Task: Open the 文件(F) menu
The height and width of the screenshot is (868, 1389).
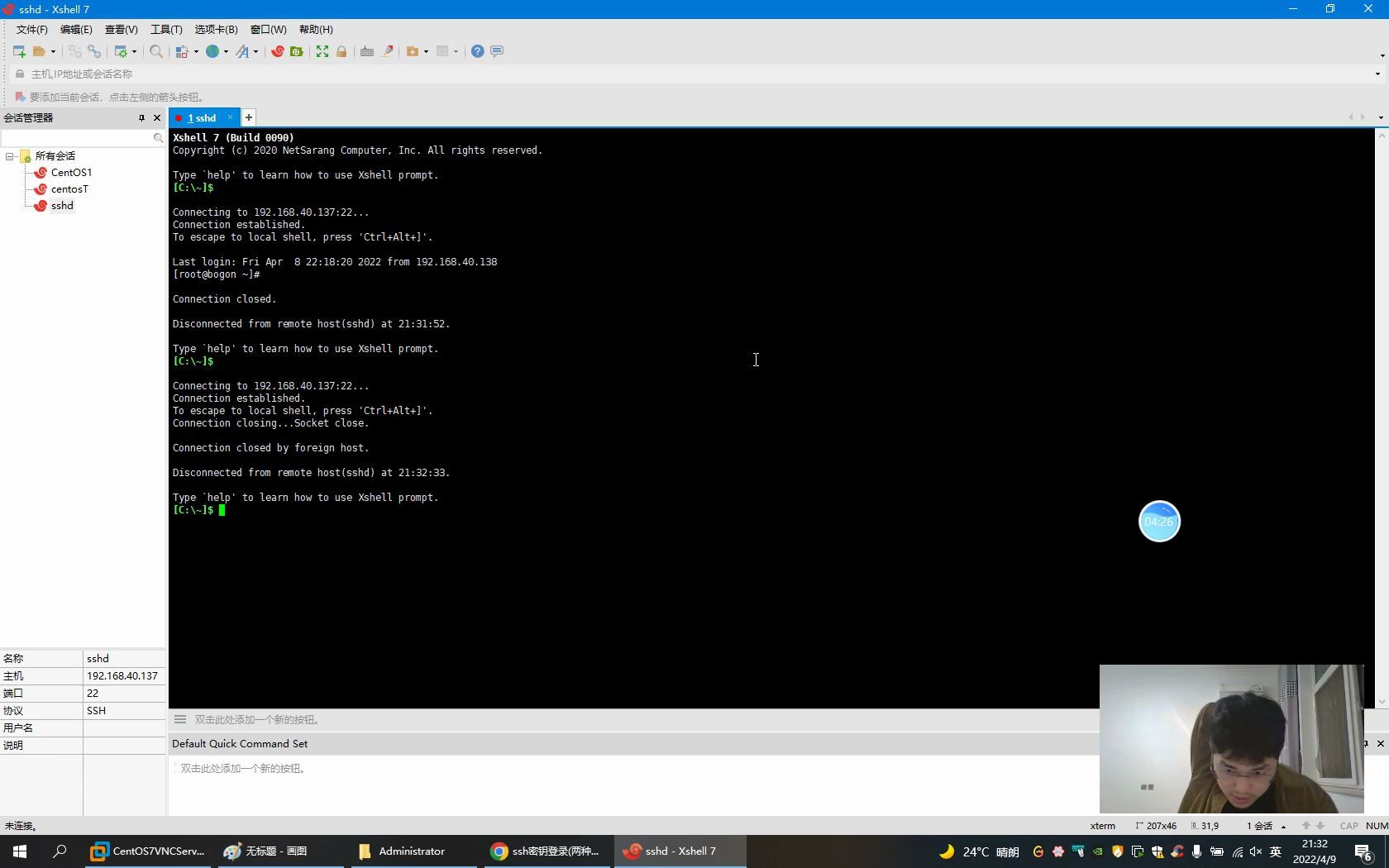Action: tap(32, 29)
